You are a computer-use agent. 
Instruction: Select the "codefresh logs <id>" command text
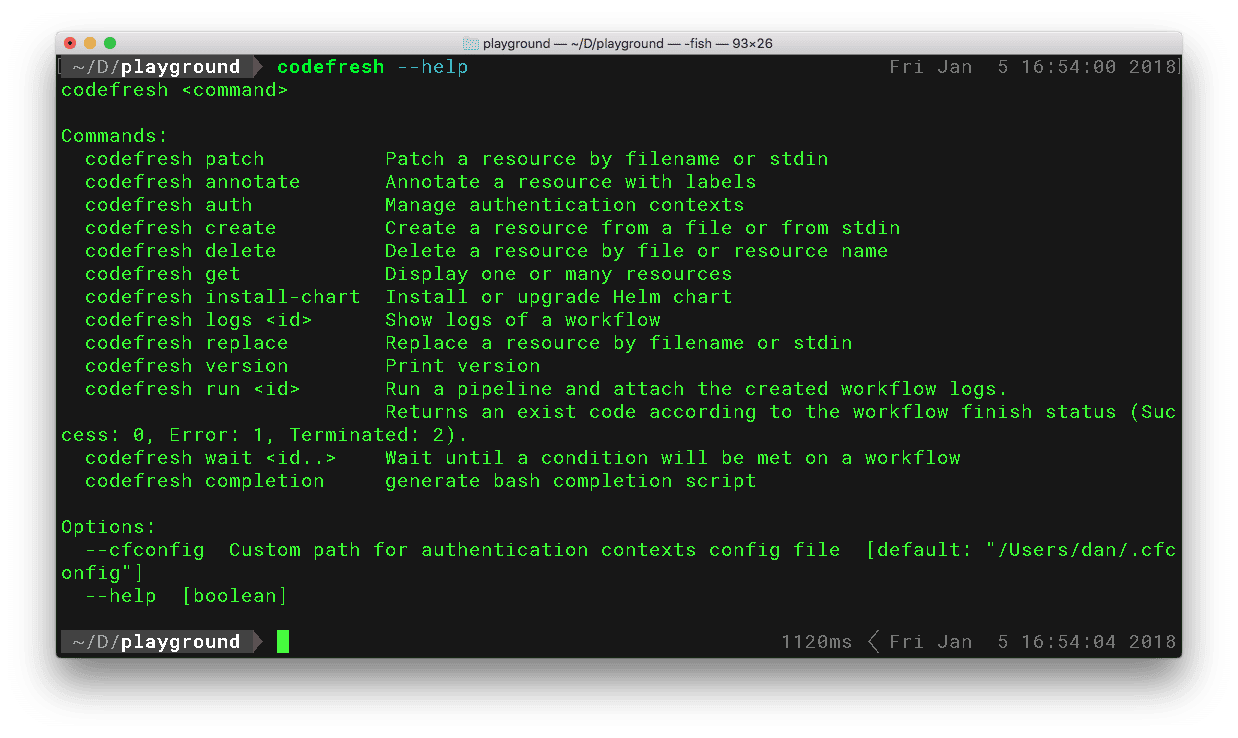[x=199, y=320]
